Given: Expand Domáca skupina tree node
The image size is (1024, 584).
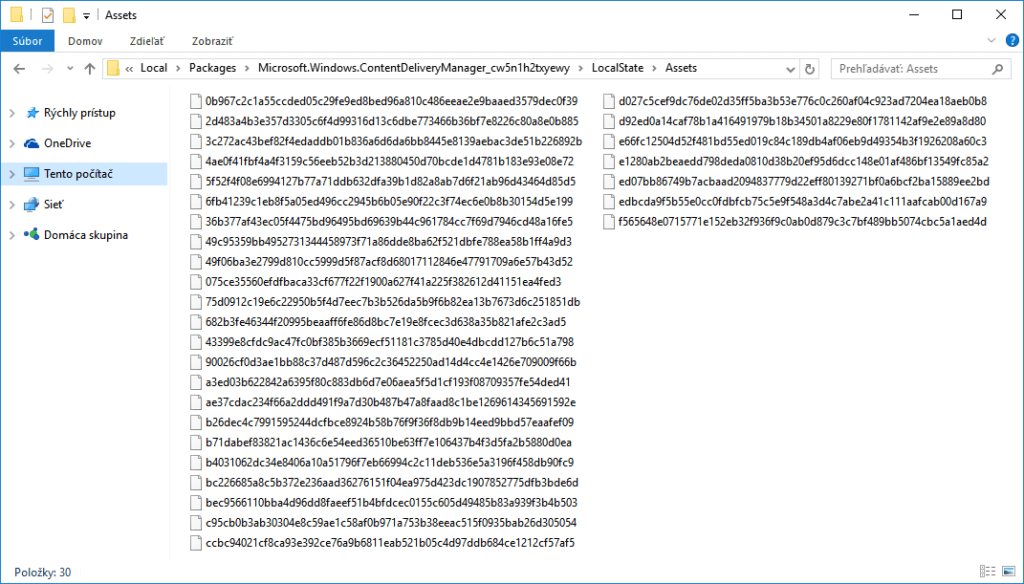Looking at the screenshot, I should click(12, 235).
